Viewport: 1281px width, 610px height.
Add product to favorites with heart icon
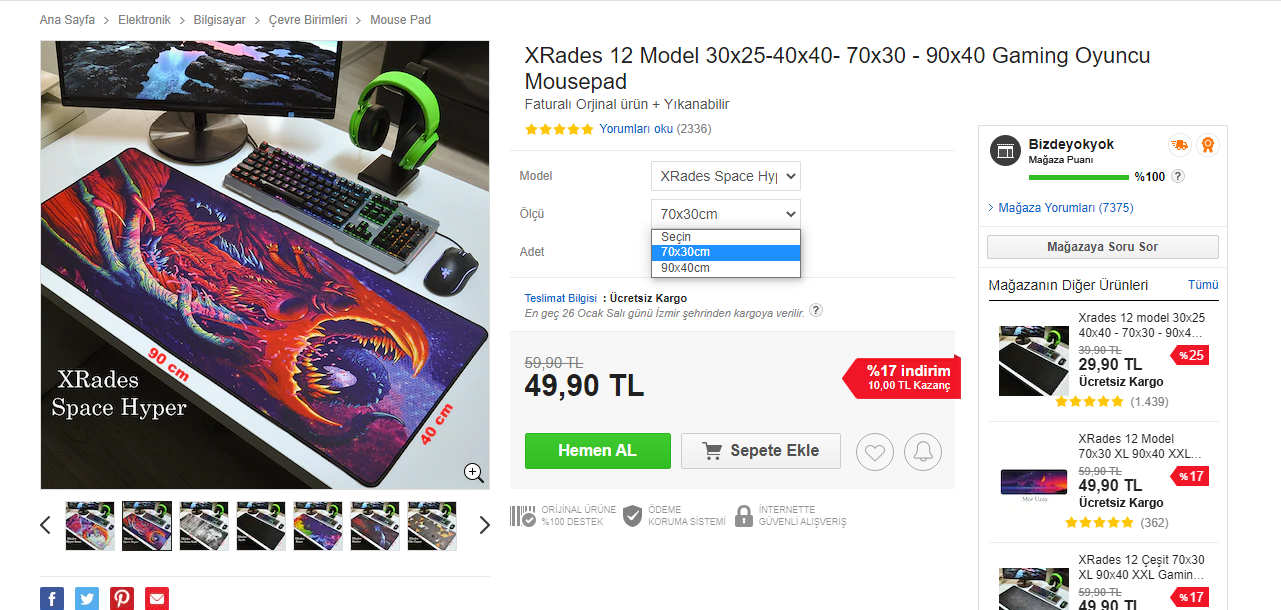pyautogui.click(x=876, y=451)
